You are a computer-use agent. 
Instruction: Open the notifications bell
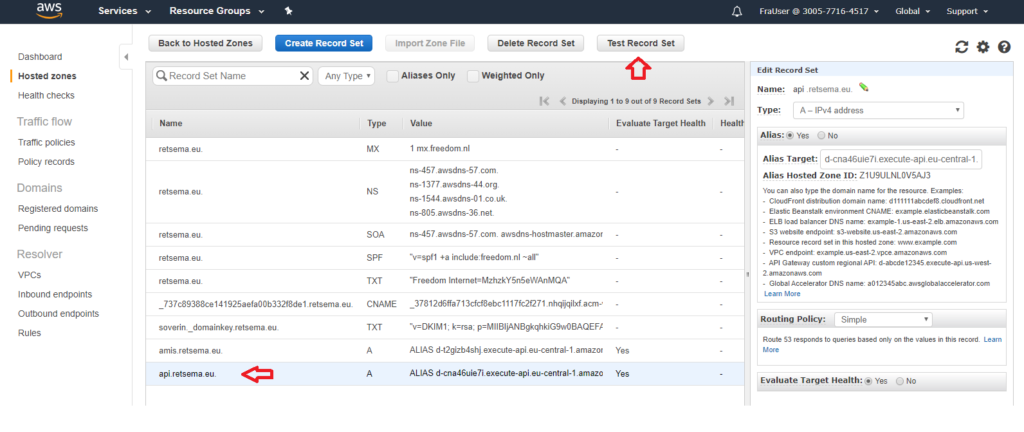pos(738,11)
